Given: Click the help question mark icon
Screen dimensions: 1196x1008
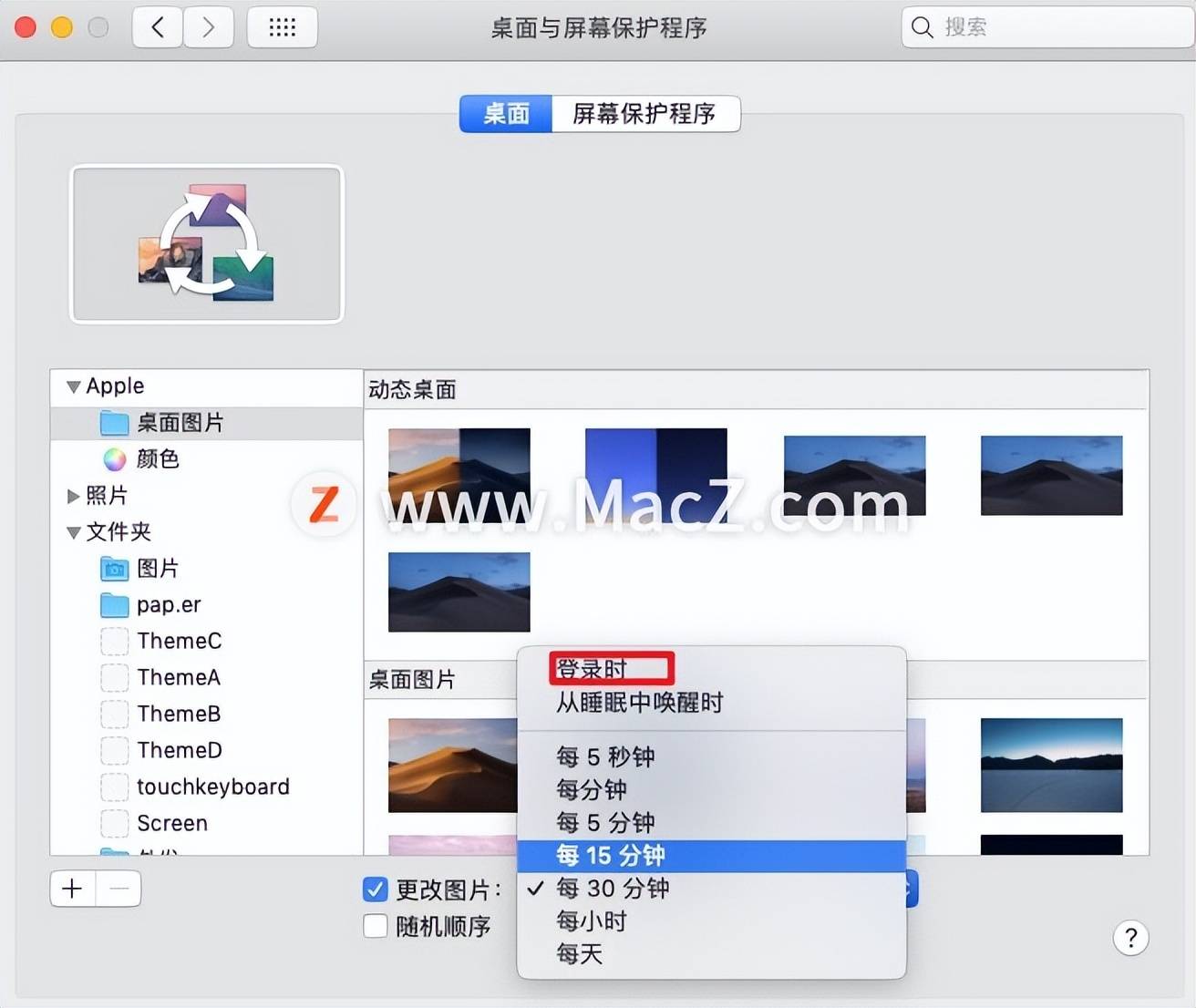Looking at the screenshot, I should pos(1131,938).
